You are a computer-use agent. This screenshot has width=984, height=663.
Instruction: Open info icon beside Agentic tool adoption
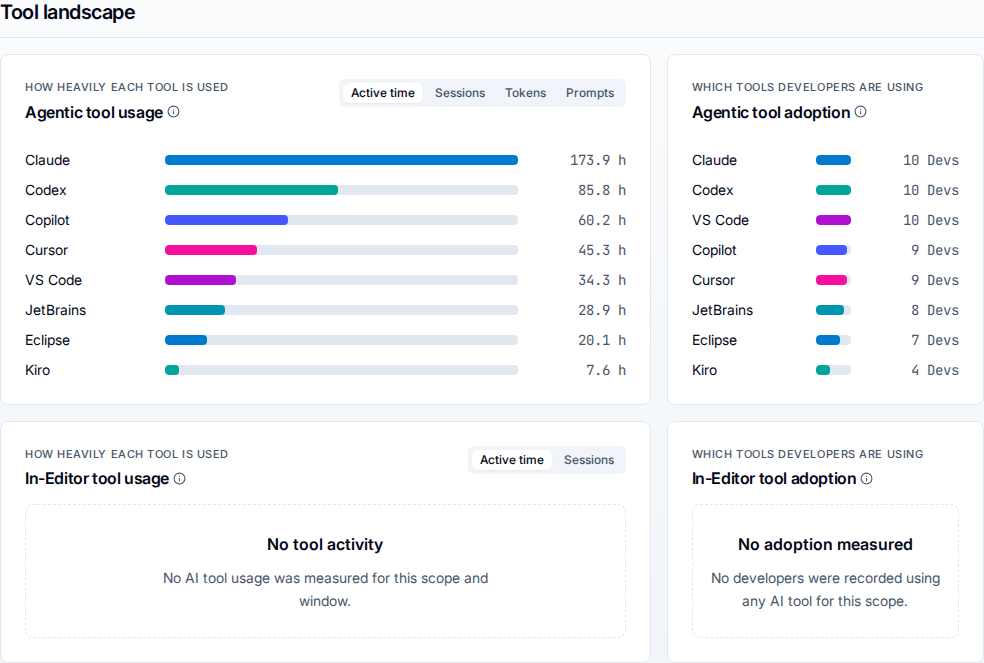861,112
